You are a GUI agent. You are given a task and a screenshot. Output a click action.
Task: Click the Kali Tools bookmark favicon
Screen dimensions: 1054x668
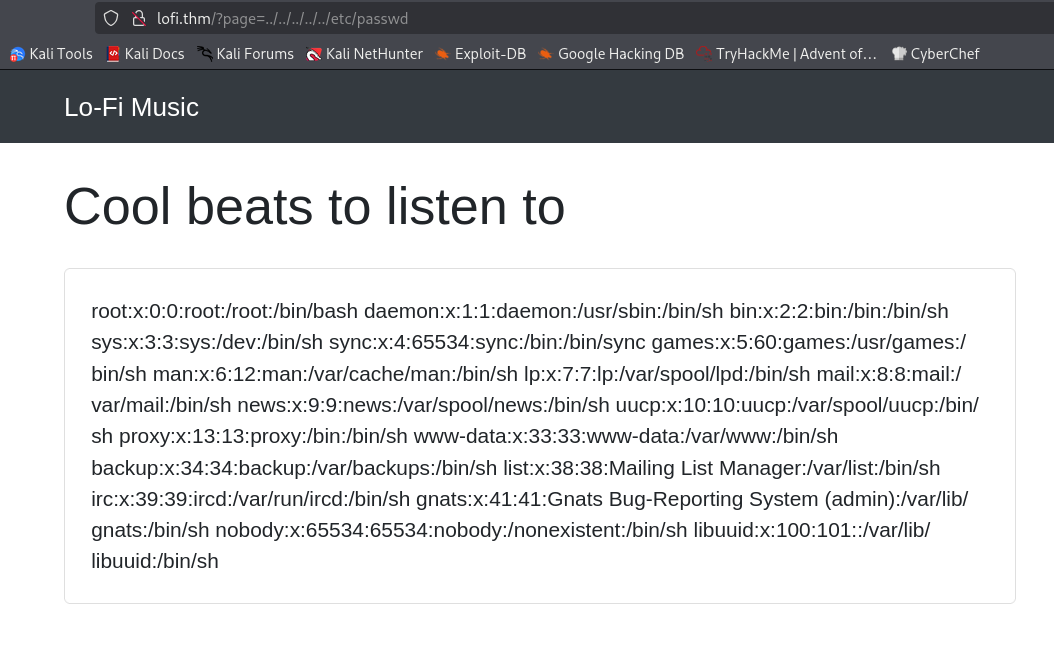pos(17,54)
